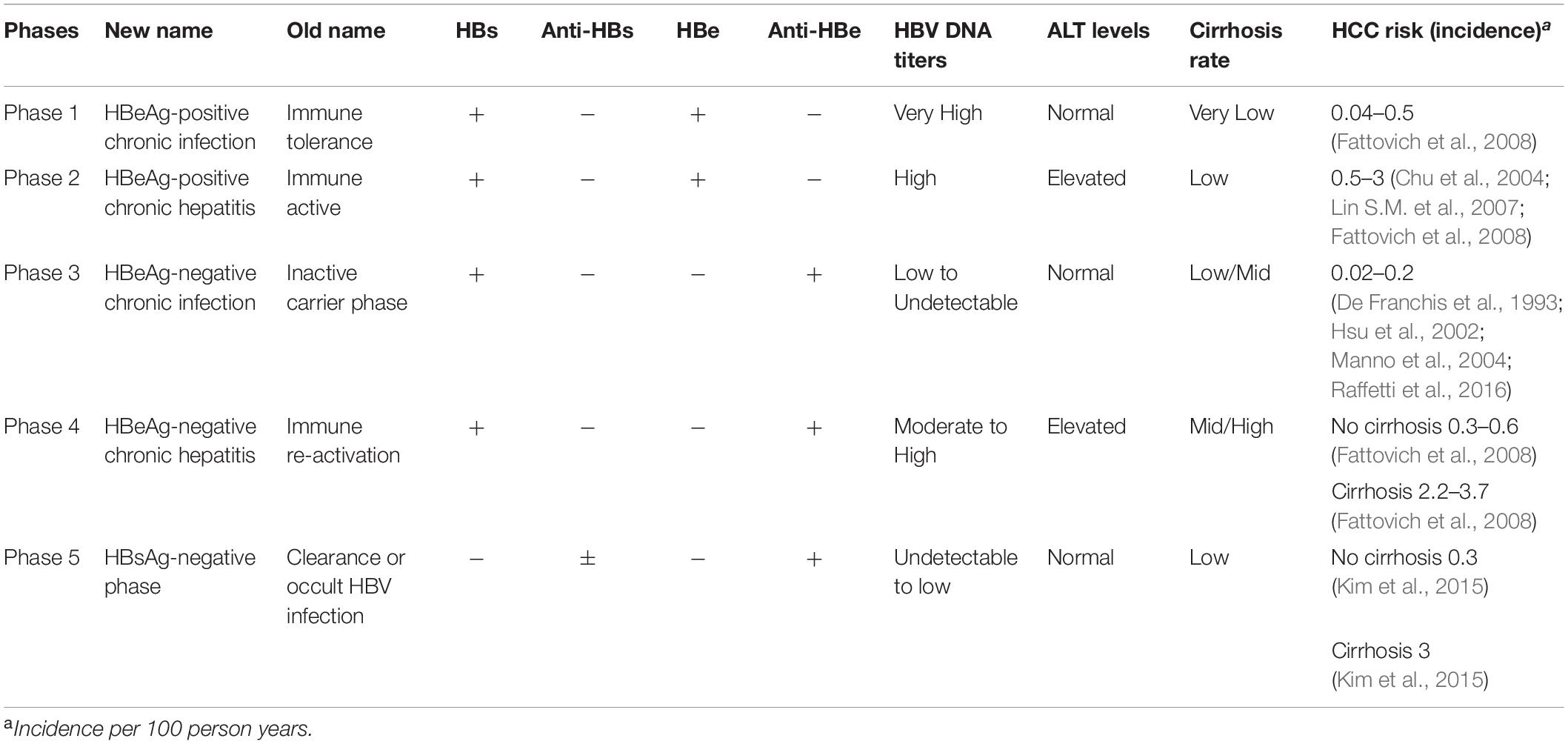Open Raffetti et al., 2016 reference
1568x744 pixels.
click(x=1418, y=390)
